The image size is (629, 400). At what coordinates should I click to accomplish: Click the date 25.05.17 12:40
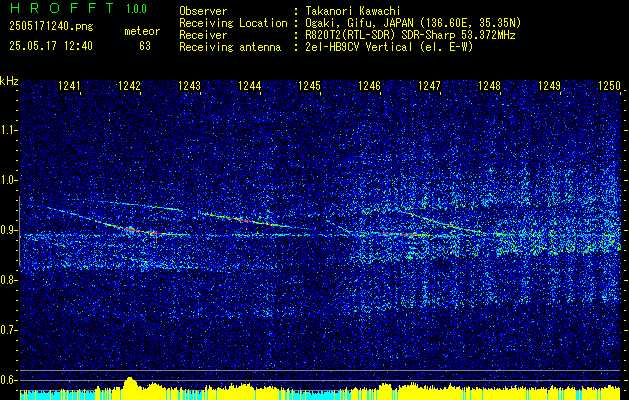coord(51,46)
